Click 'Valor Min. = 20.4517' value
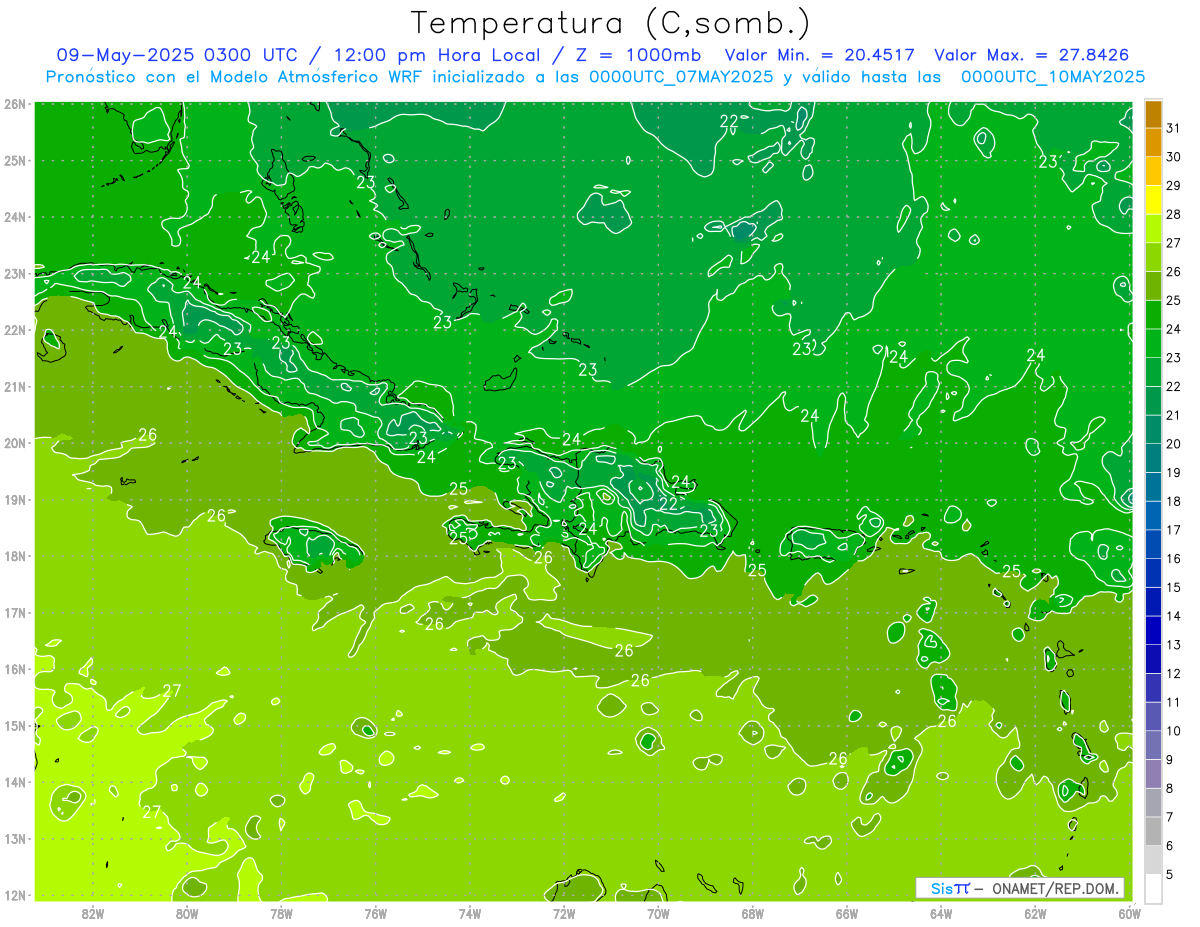The width and height of the screenshot is (1200, 927). [x=820, y=55]
